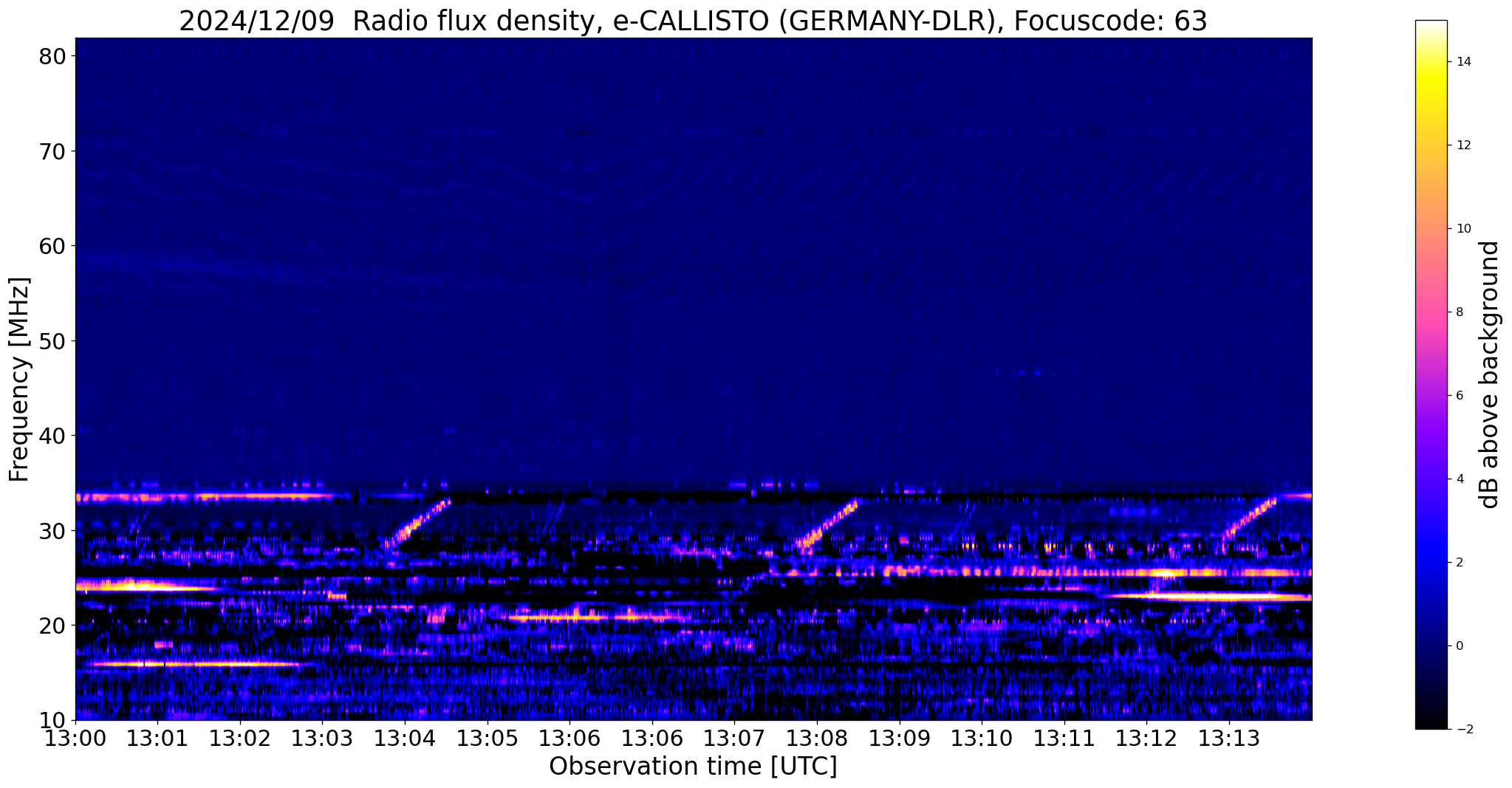Image resolution: width=1512 pixels, height=788 pixels.
Task: Click the 13:13 time tick label
Action: (1229, 739)
